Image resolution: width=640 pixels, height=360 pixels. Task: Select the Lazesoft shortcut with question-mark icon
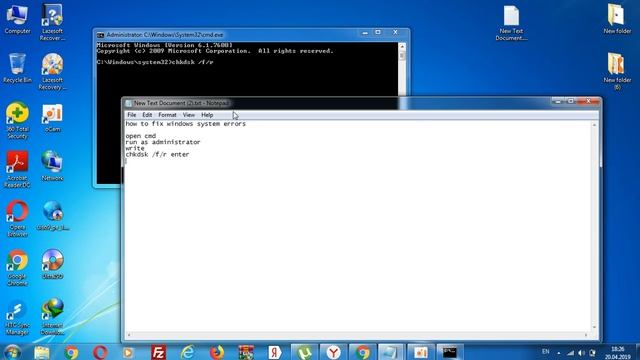point(52,22)
